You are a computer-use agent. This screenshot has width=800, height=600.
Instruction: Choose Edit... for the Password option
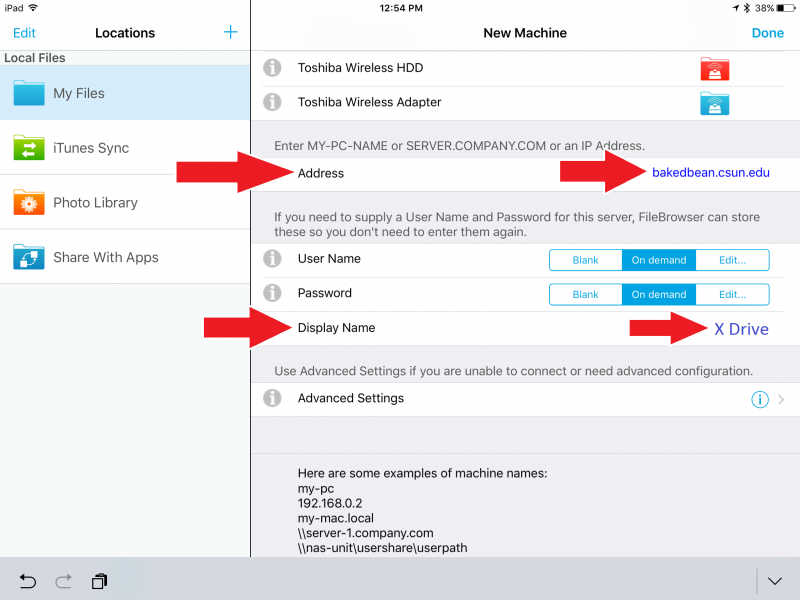(x=732, y=295)
